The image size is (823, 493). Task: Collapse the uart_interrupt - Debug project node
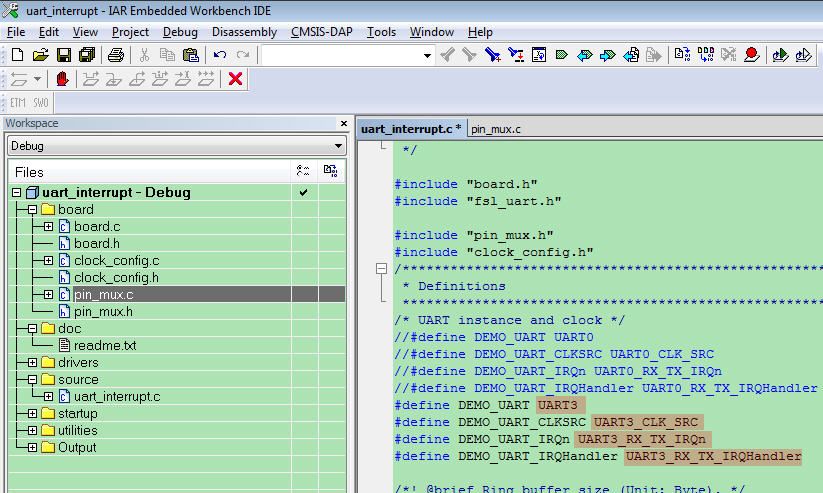tap(16, 193)
